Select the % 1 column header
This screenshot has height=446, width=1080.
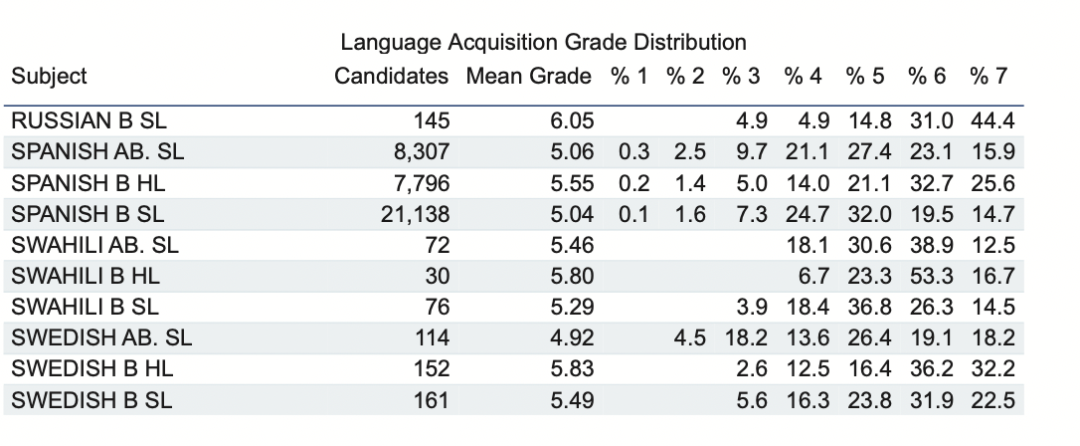click(x=629, y=76)
